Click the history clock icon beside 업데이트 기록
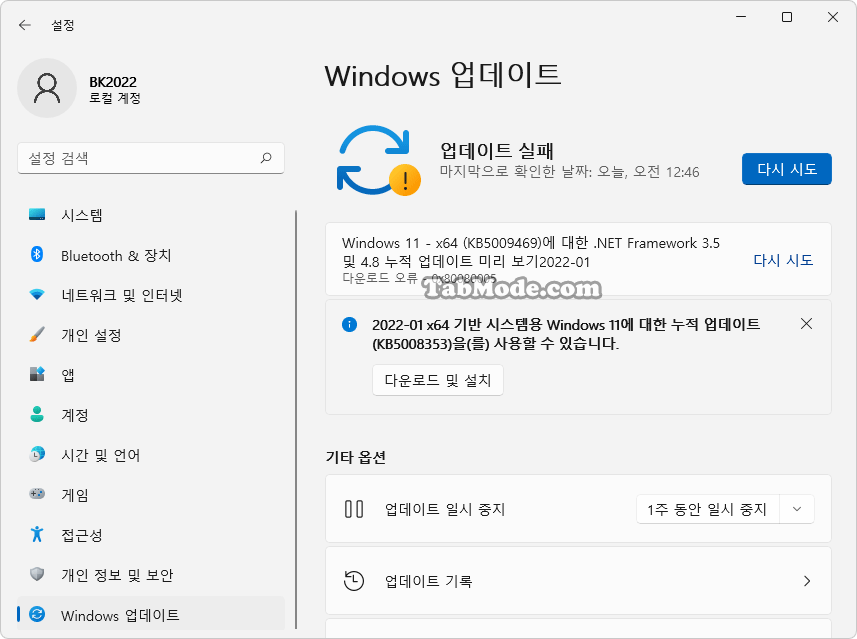This screenshot has width=857, height=639. [x=354, y=581]
